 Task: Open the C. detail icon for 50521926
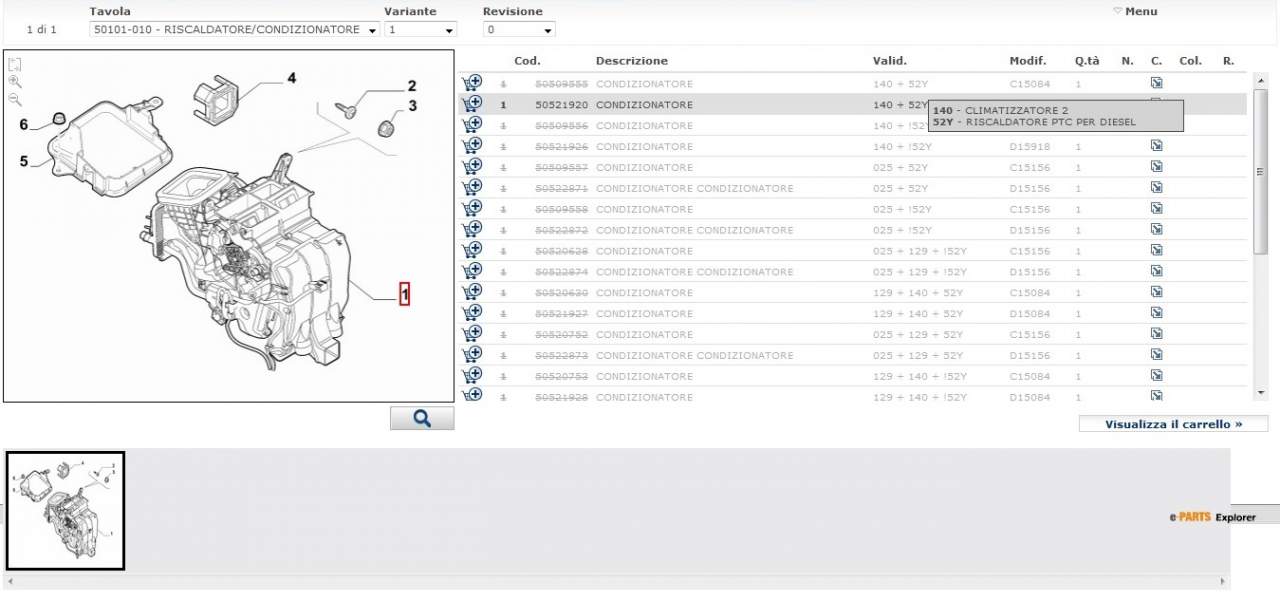(1156, 146)
